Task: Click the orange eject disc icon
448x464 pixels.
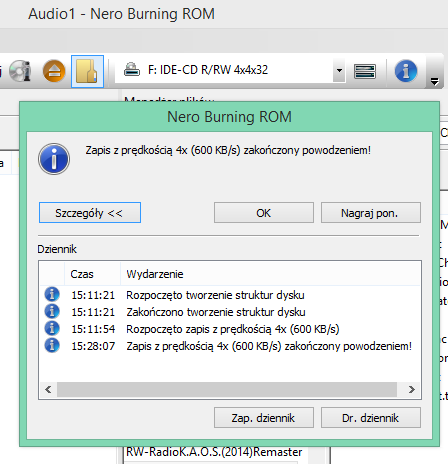Action: coord(54,71)
